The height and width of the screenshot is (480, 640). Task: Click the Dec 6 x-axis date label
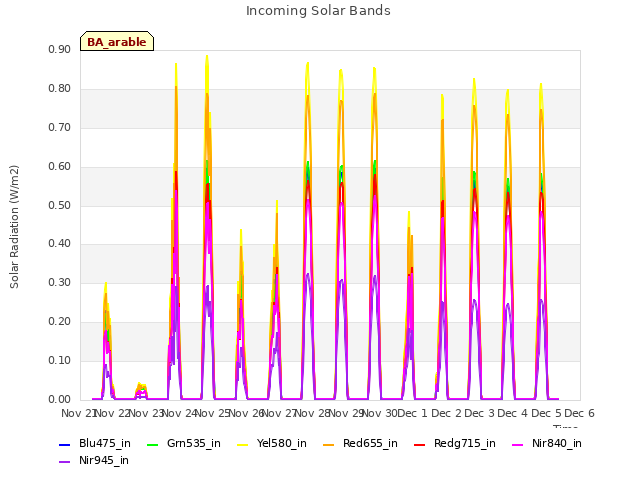579,413
